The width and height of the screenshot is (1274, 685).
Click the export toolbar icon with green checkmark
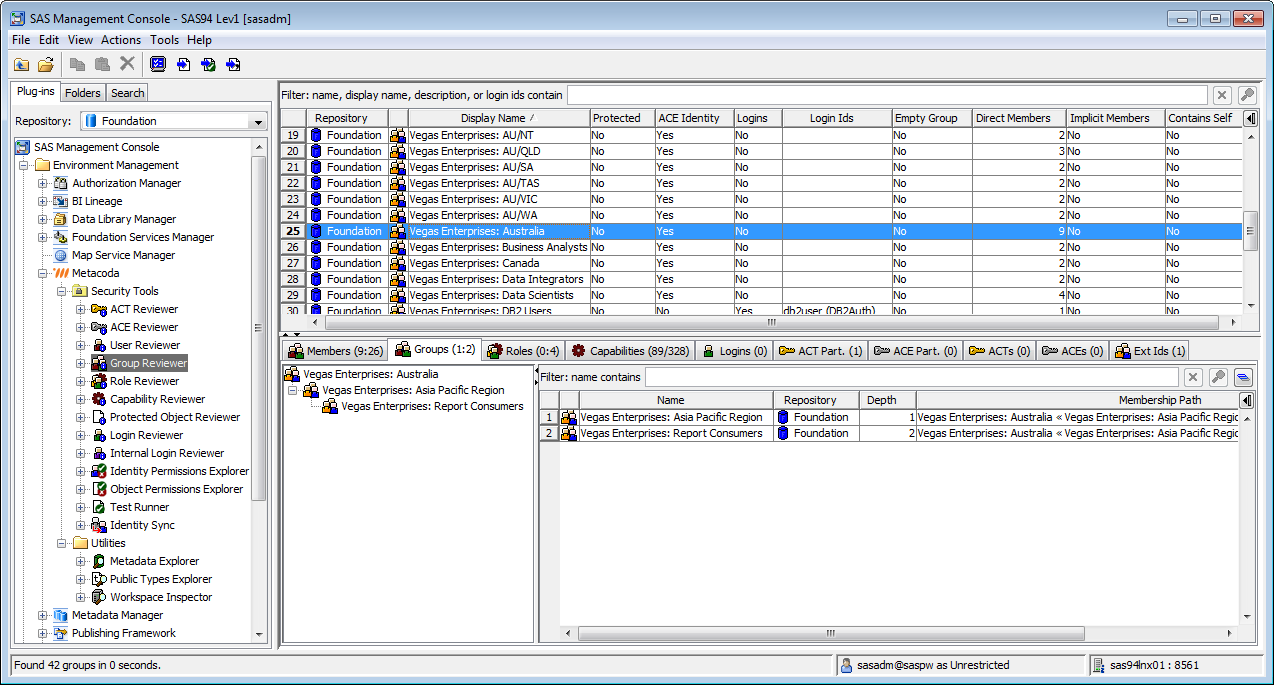pos(208,64)
